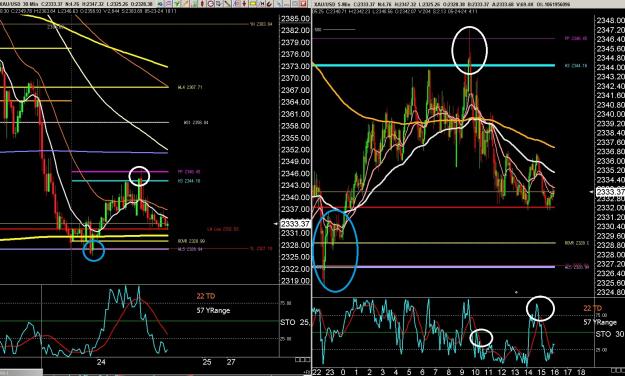625x376 pixels.
Task: Click STO 30 stochastic label on right chart
Action: pos(610,334)
